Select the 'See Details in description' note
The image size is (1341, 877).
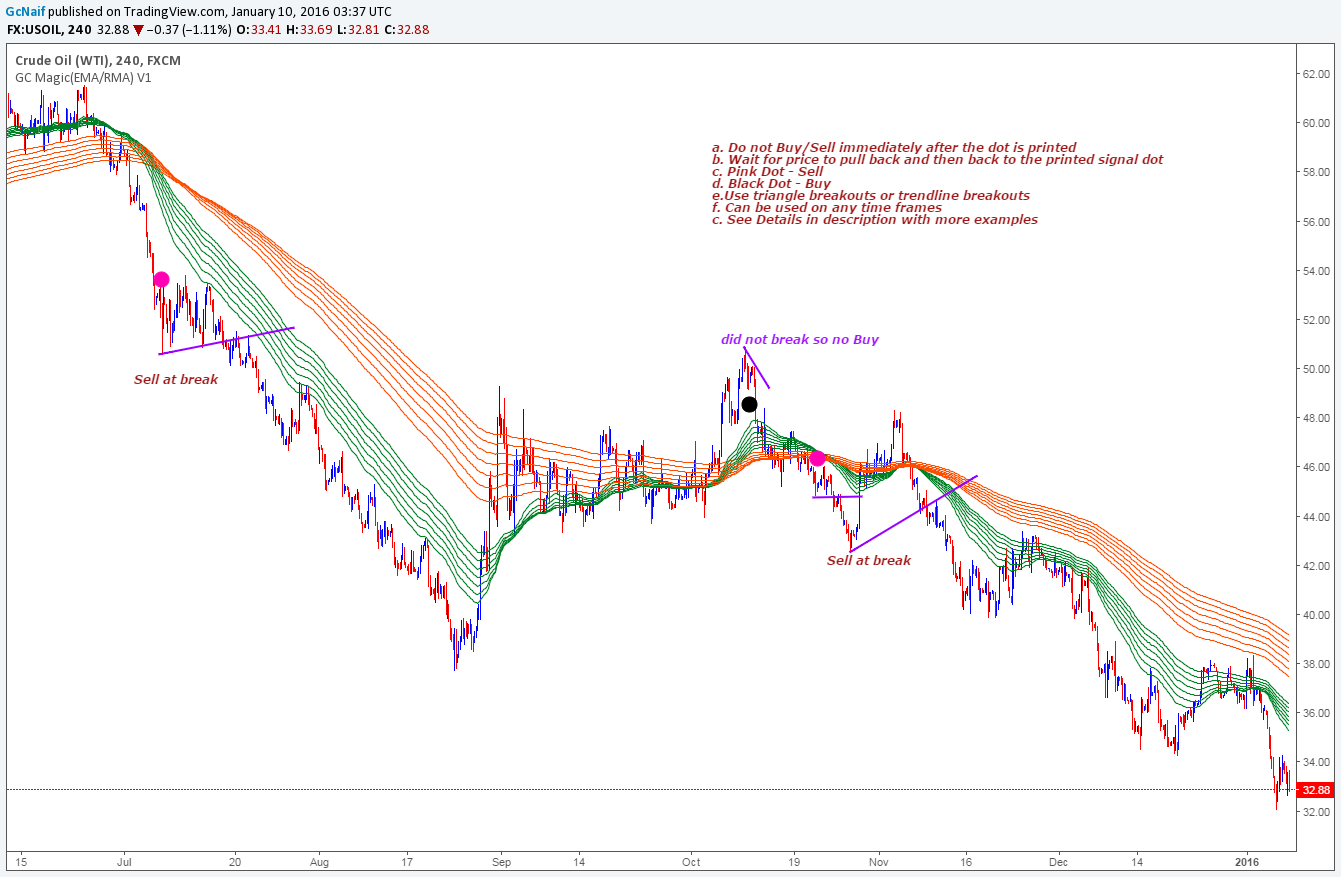pyautogui.click(x=875, y=219)
